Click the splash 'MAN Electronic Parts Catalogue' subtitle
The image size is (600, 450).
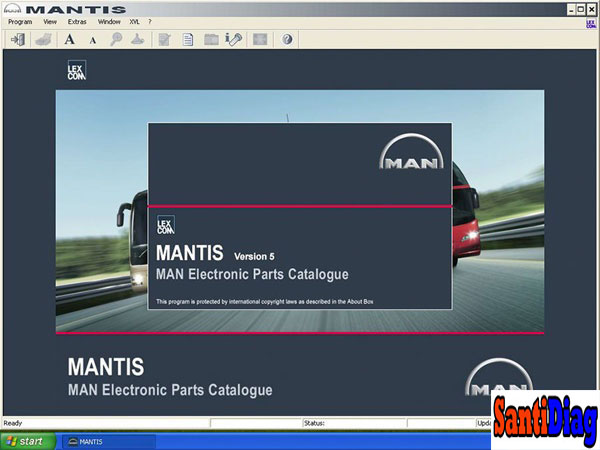pos(252,274)
